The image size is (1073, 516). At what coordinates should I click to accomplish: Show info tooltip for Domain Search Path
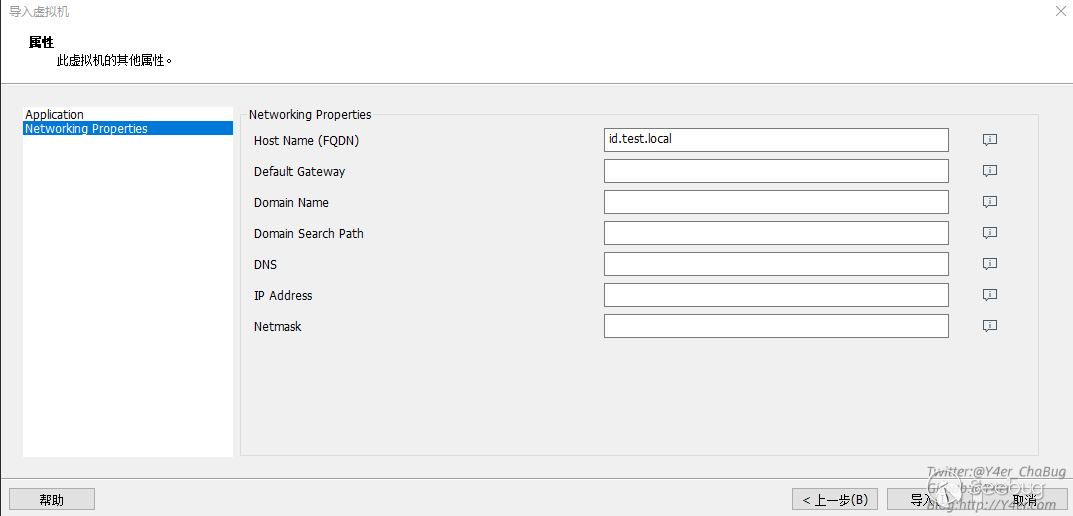point(990,233)
